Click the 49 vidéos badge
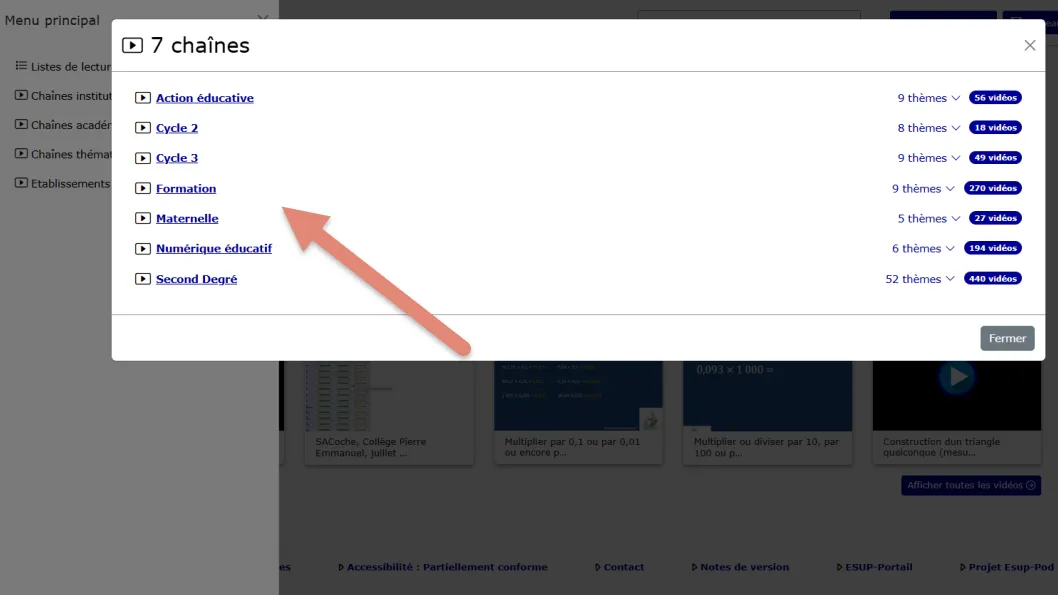The height and width of the screenshot is (595, 1058). [995, 158]
